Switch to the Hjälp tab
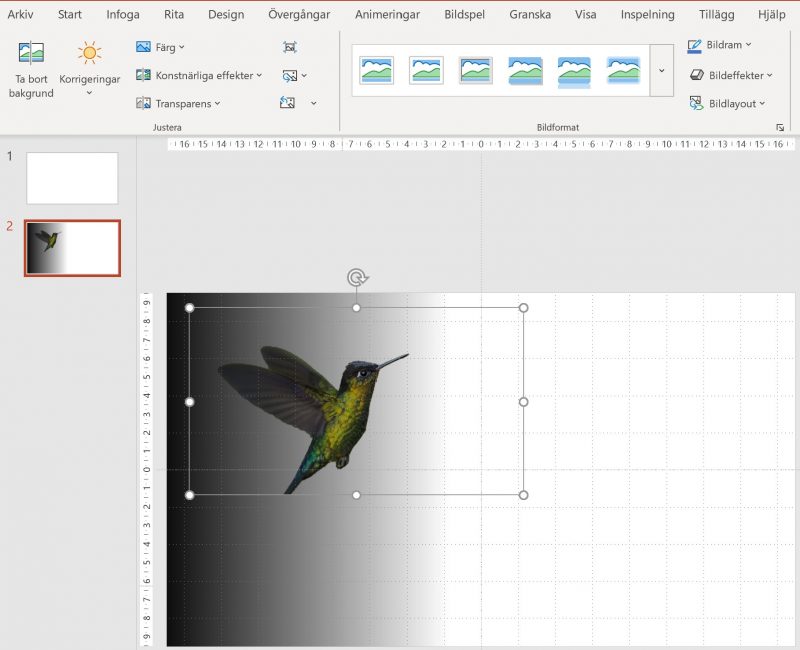Viewport: 800px width, 650px height. coord(771,14)
